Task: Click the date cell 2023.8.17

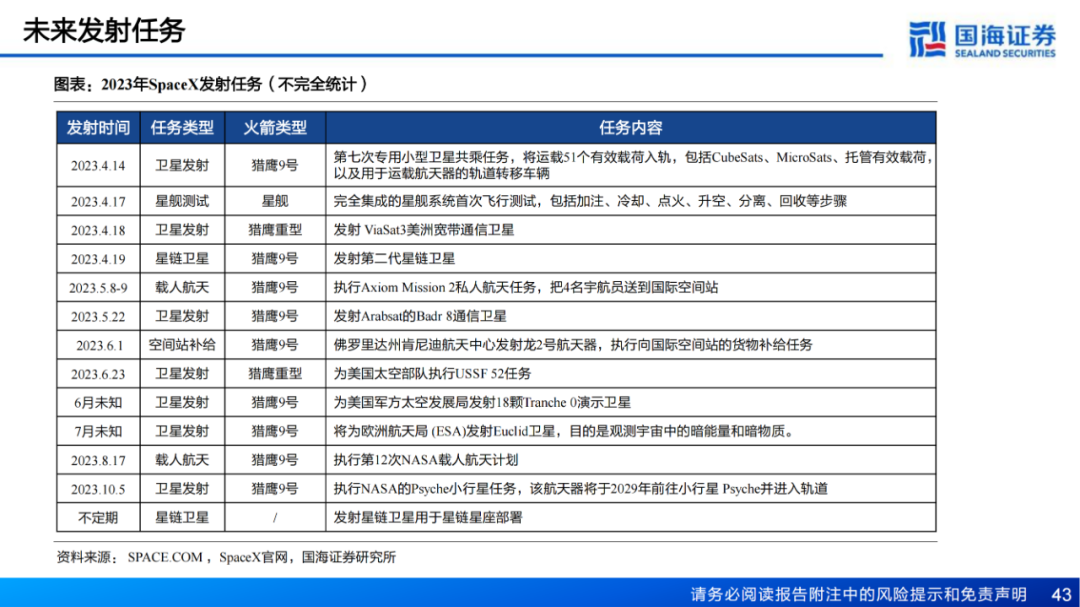Action: click(98, 460)
